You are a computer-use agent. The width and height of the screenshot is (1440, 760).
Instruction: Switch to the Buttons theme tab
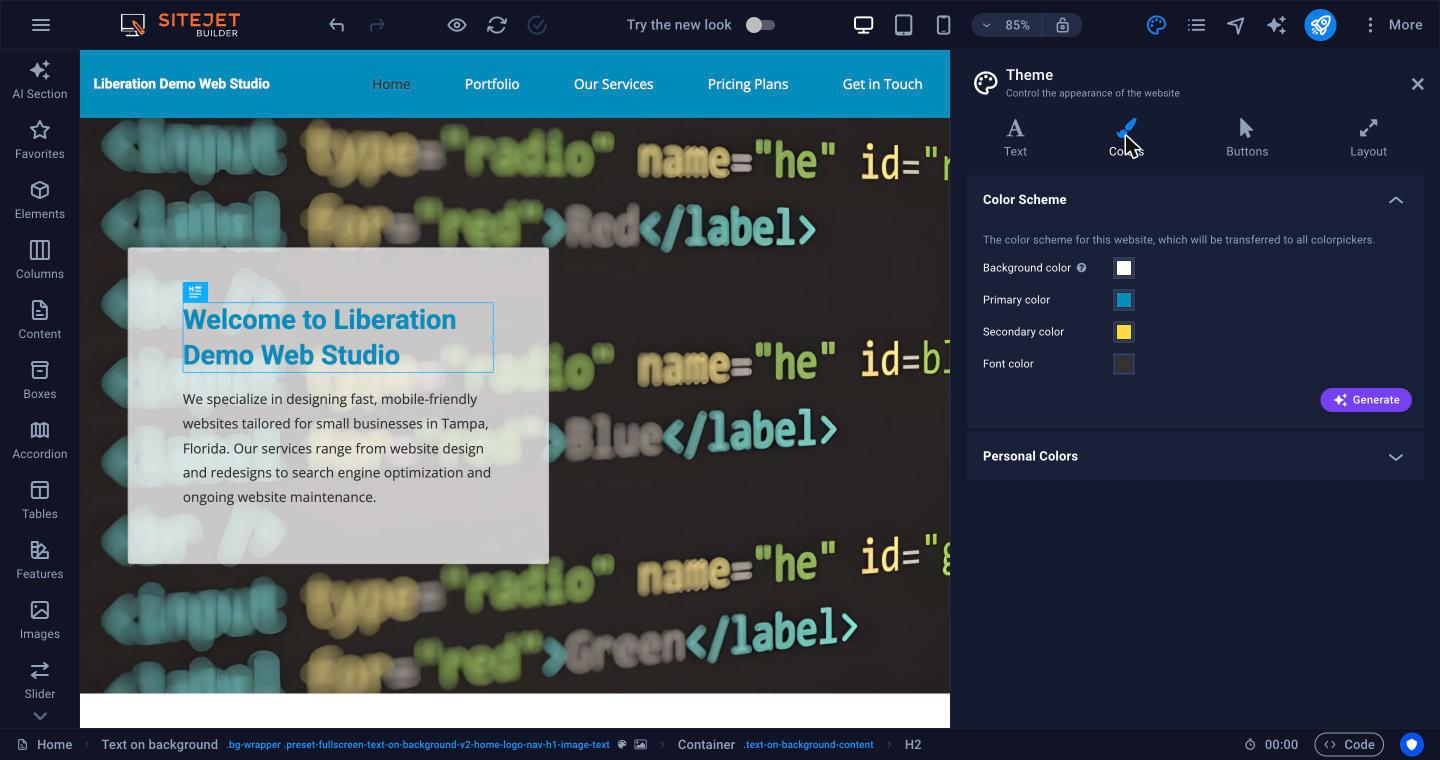pos(1247,137)
